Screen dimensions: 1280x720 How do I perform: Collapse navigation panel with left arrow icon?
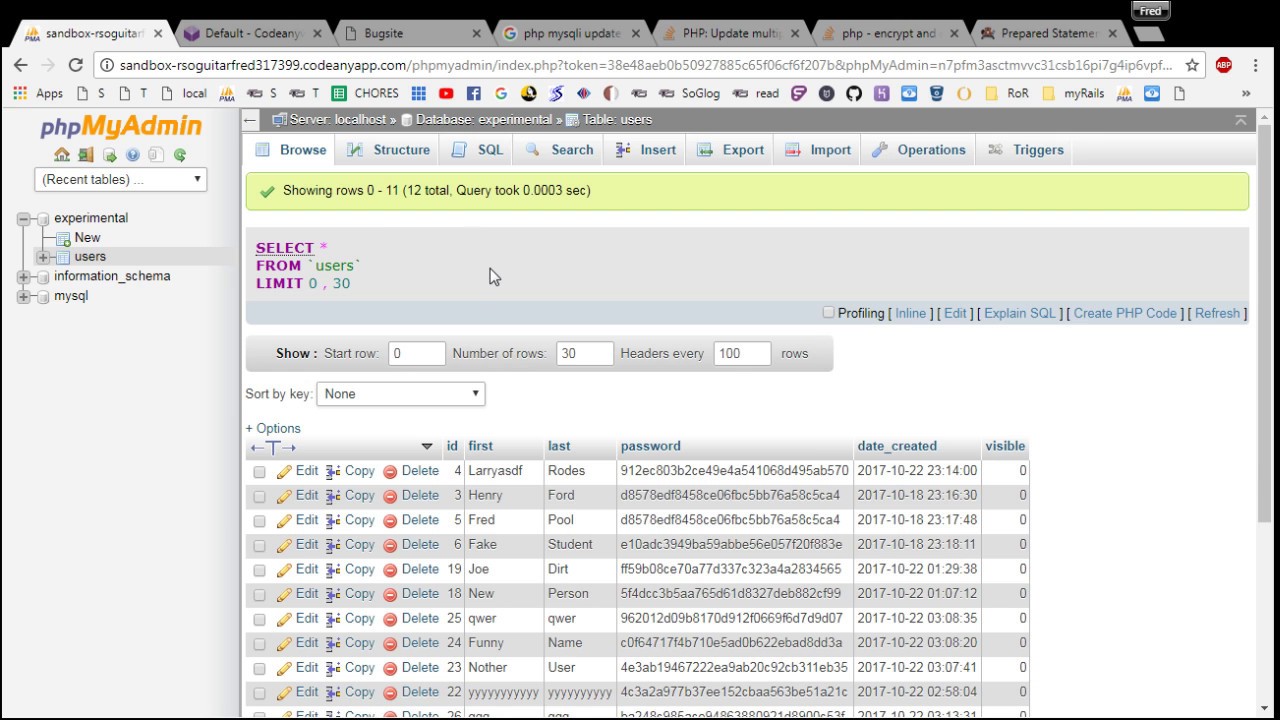(x=250, y=120)
